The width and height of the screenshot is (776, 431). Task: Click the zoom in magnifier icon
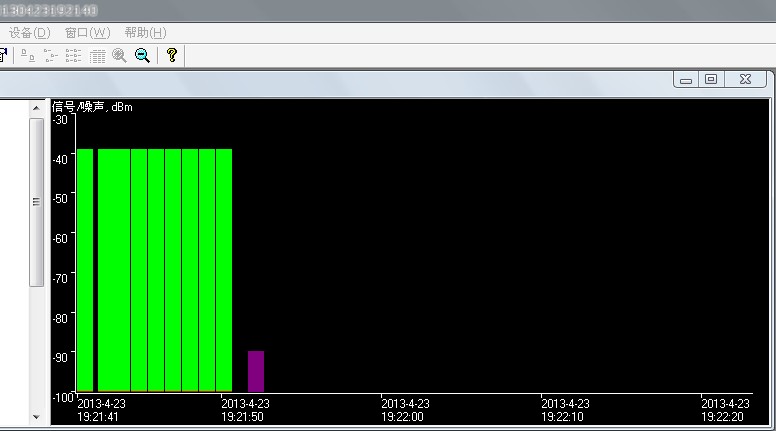pos(120,56)
